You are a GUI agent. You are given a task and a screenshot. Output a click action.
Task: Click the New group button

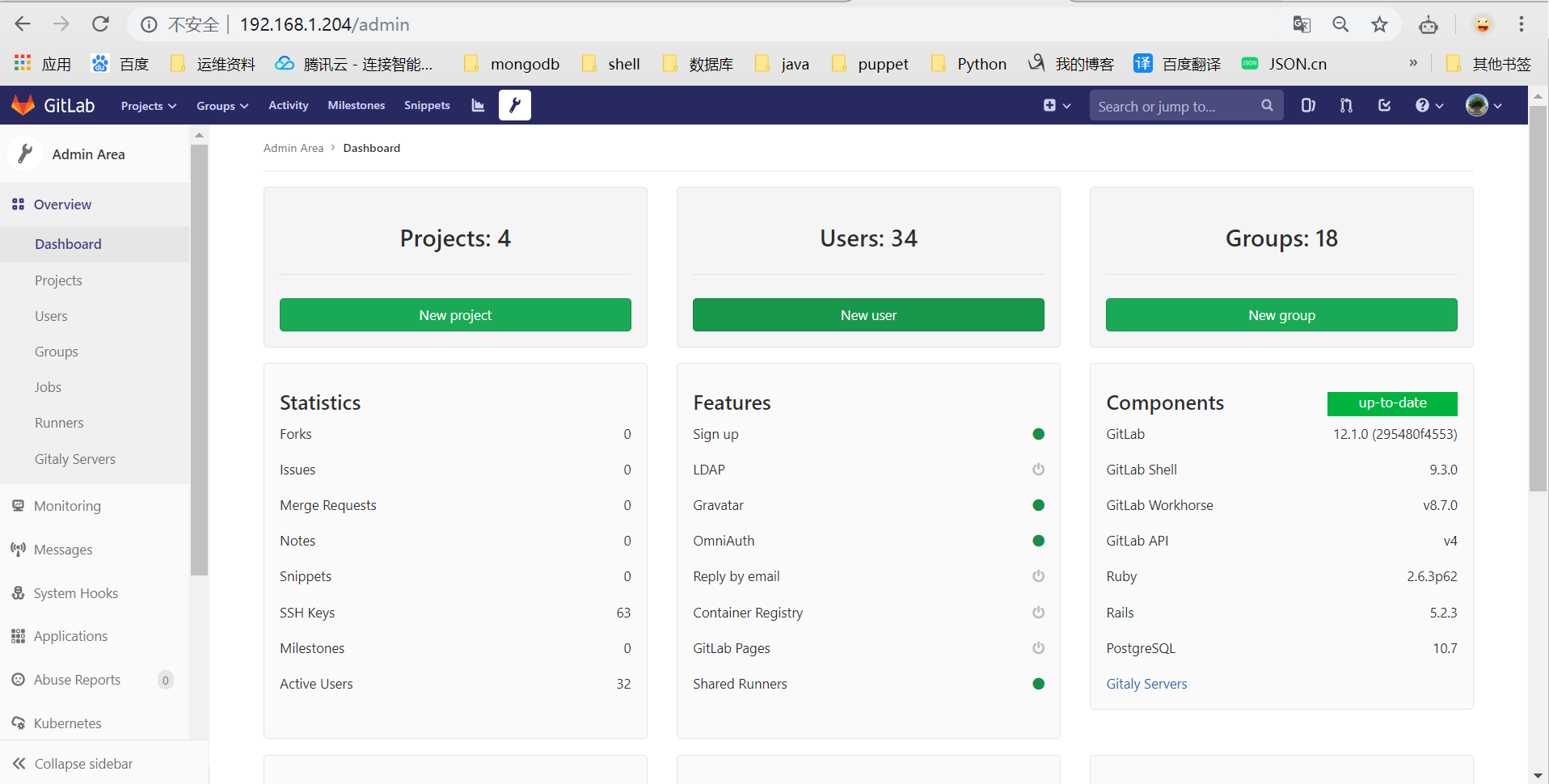[x=1281, y=315]
